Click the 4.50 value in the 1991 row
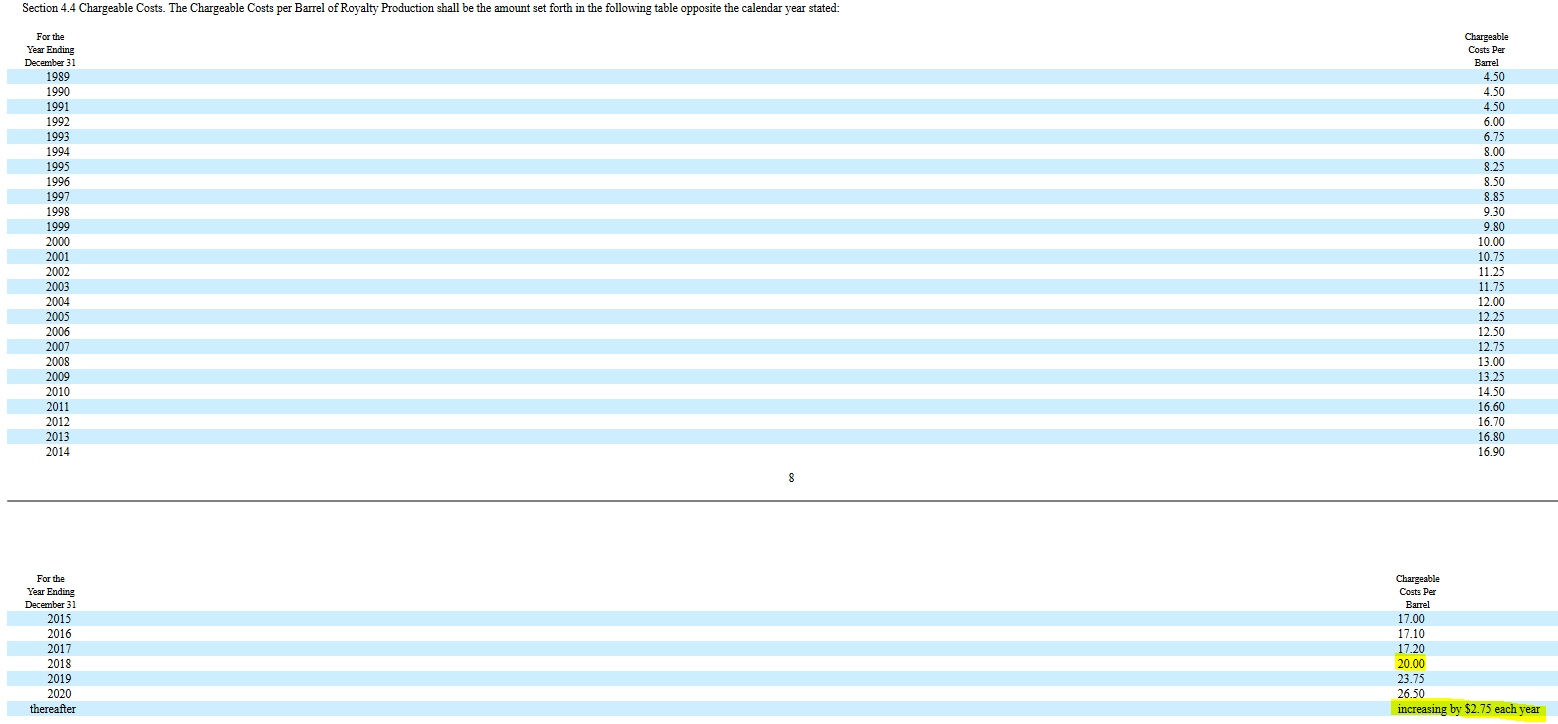The width and height of the screenshot is (1558, 724). click(x=1494, y=106)
